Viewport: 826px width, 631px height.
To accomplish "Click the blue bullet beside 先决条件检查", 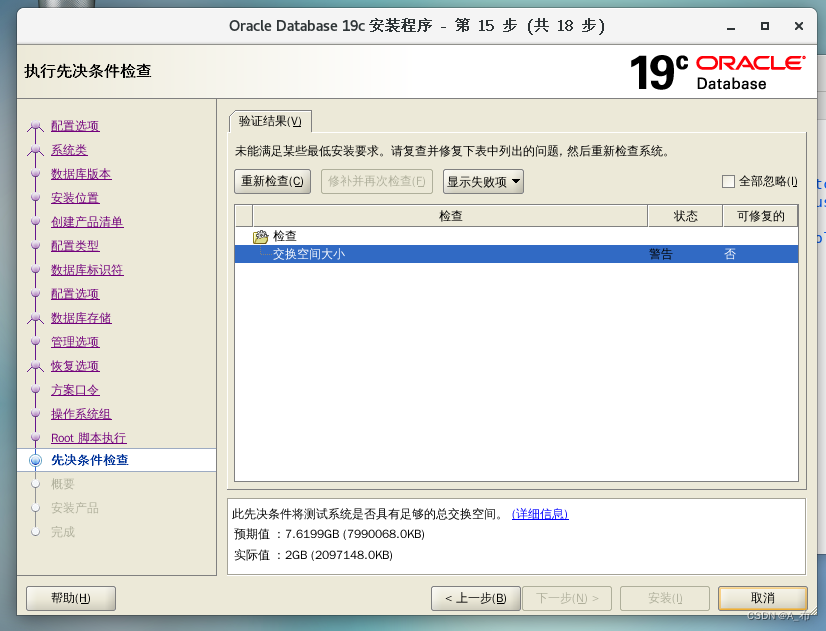I will [x=35, y=460].
